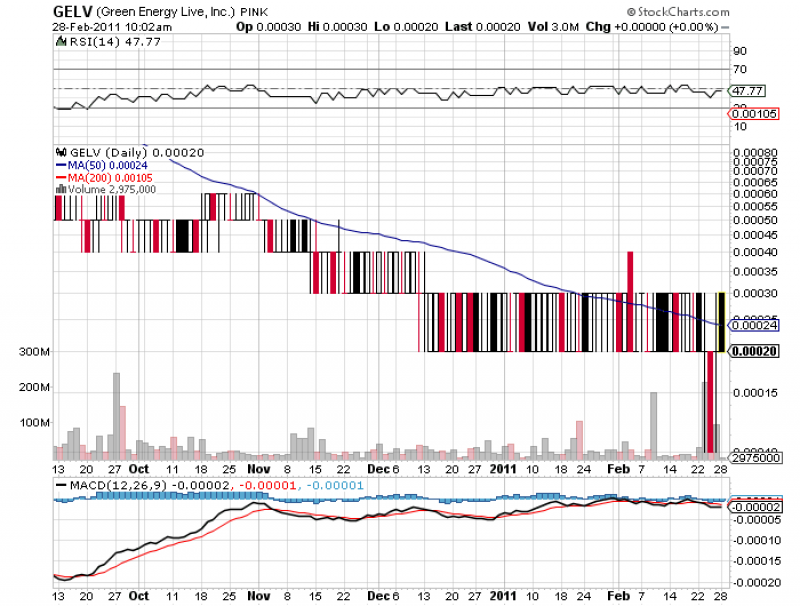Click the -0.00002 MACD value tag
800x606 pixels.
pos(757,507)
